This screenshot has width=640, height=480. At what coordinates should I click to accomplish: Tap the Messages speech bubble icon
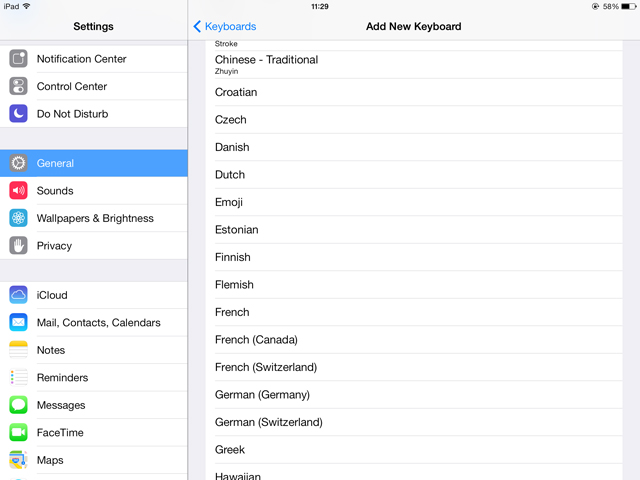click(x=18, y=405)
